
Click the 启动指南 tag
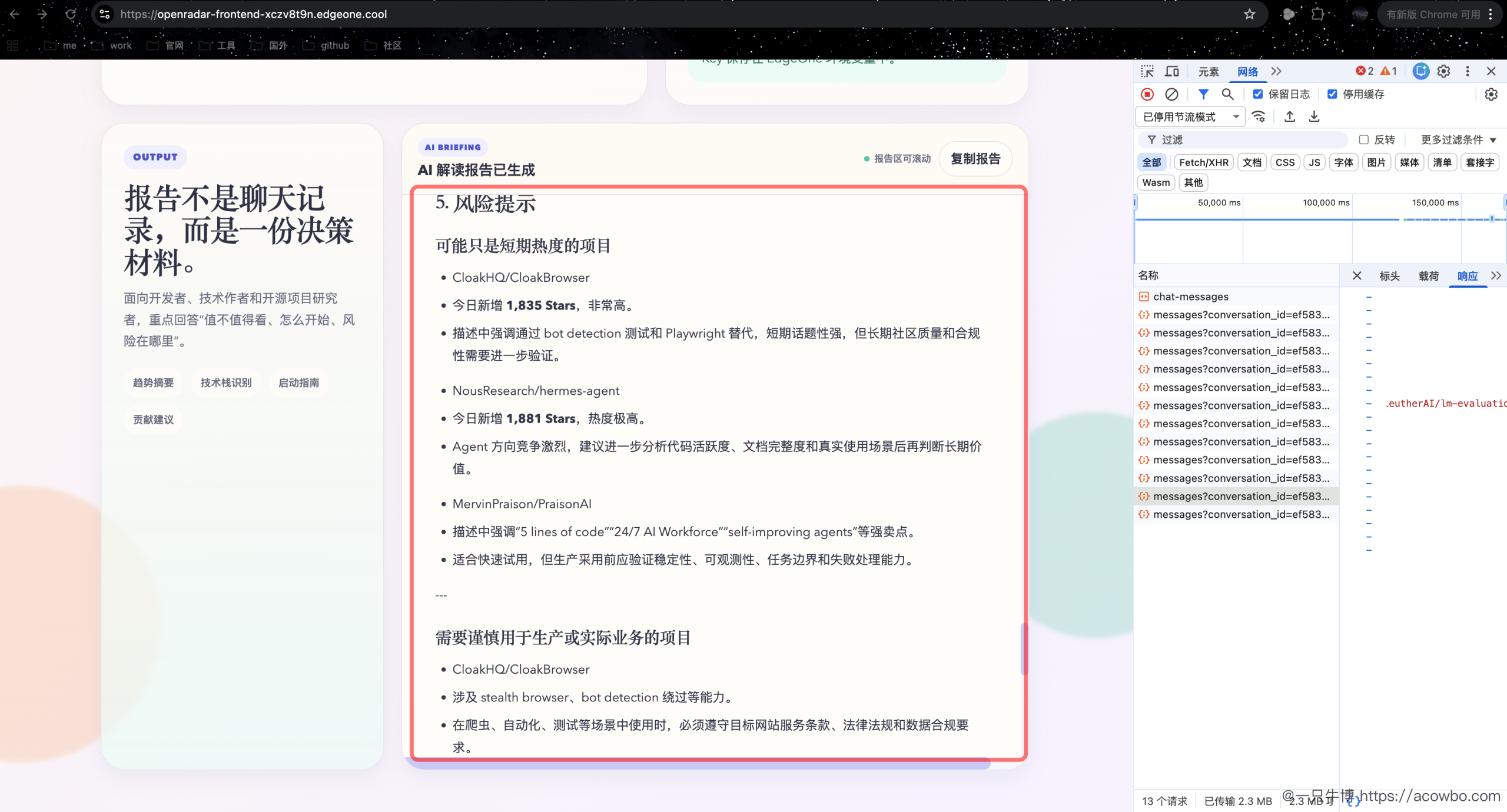(x=299, y=382)
